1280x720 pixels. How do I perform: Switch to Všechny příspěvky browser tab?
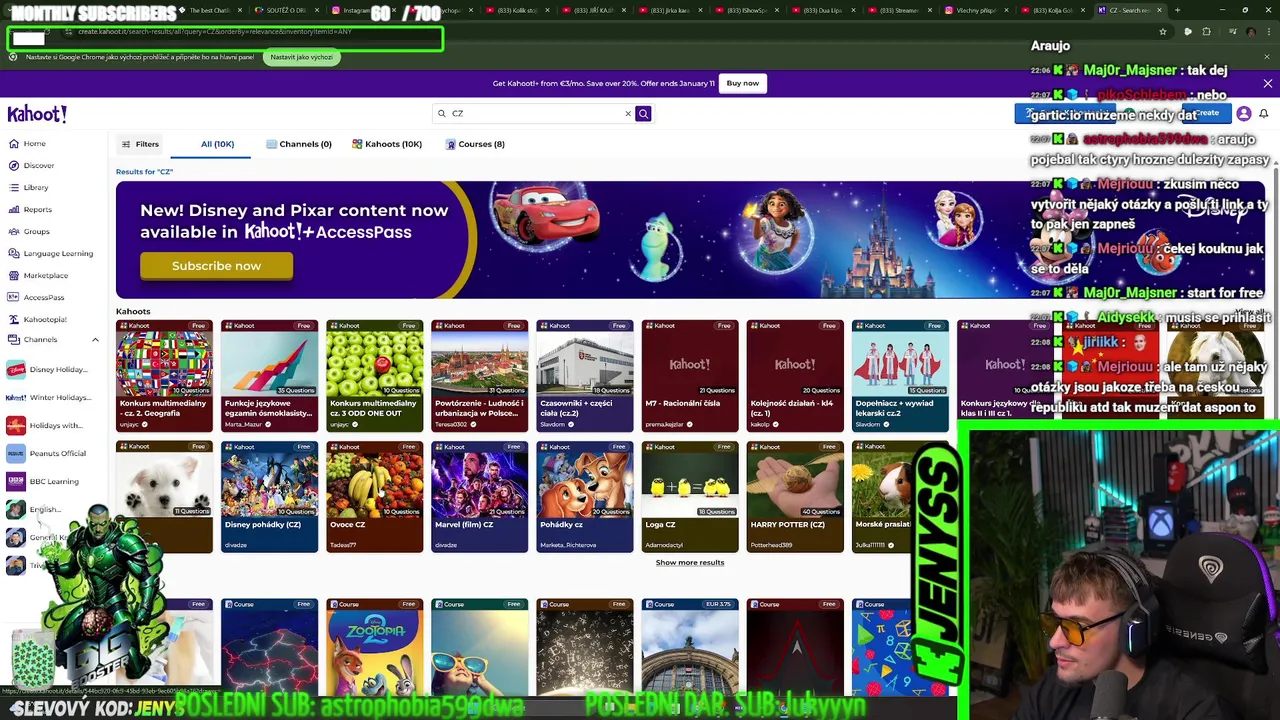[976, 10]
